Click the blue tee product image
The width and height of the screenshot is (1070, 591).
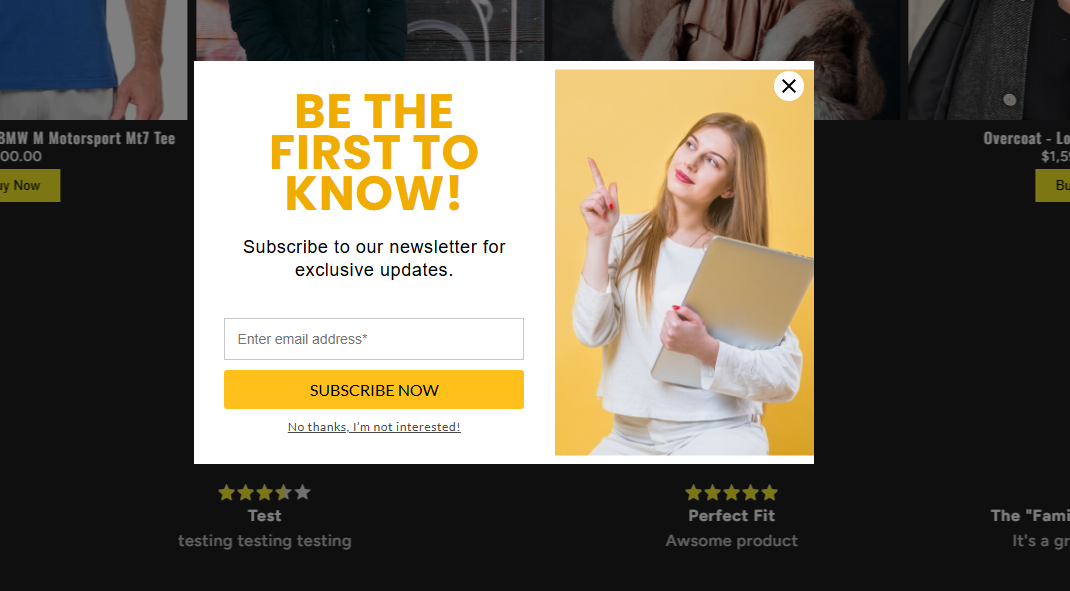(93, 59)
